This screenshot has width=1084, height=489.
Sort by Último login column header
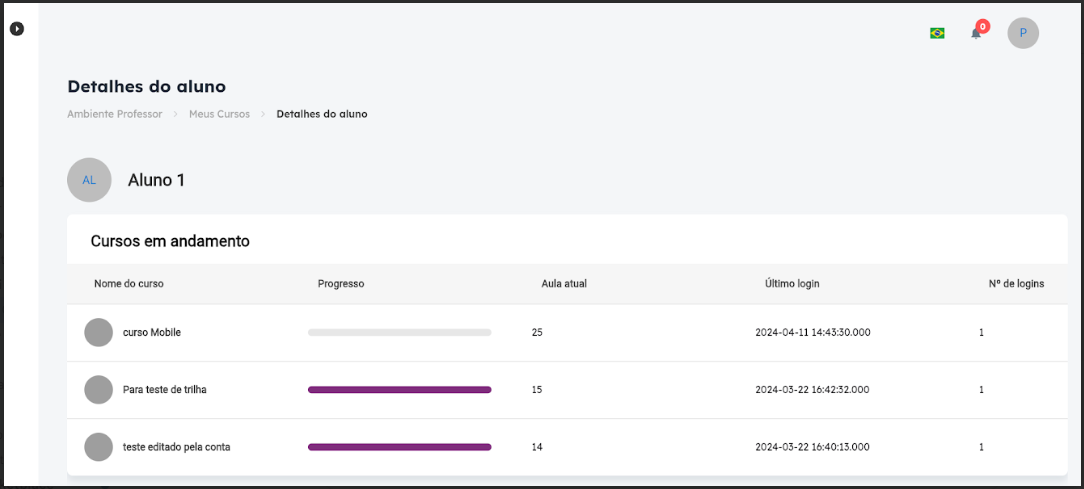click(792, 284)
